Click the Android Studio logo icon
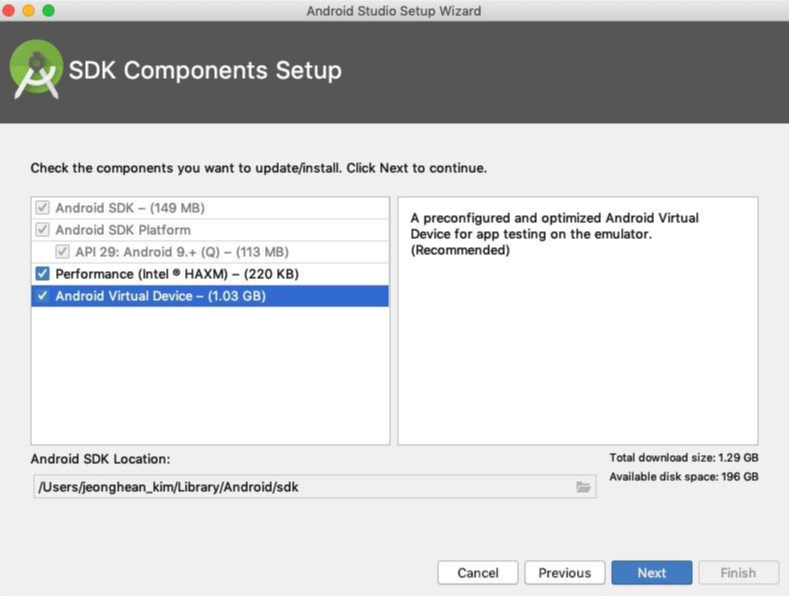This screenshot has height=596, width=789. (36, 69)
